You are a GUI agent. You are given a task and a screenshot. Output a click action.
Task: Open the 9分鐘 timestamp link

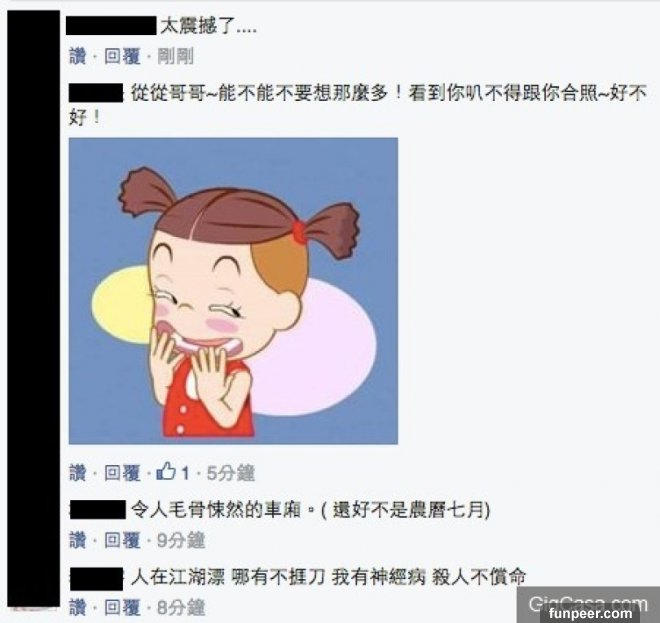pos(181,540)
